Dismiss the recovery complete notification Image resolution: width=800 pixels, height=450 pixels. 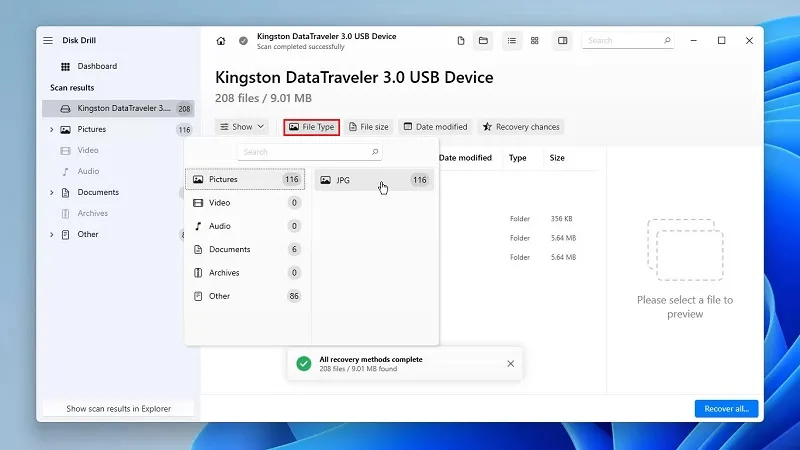pyautogui.click(x=511, y=364)
